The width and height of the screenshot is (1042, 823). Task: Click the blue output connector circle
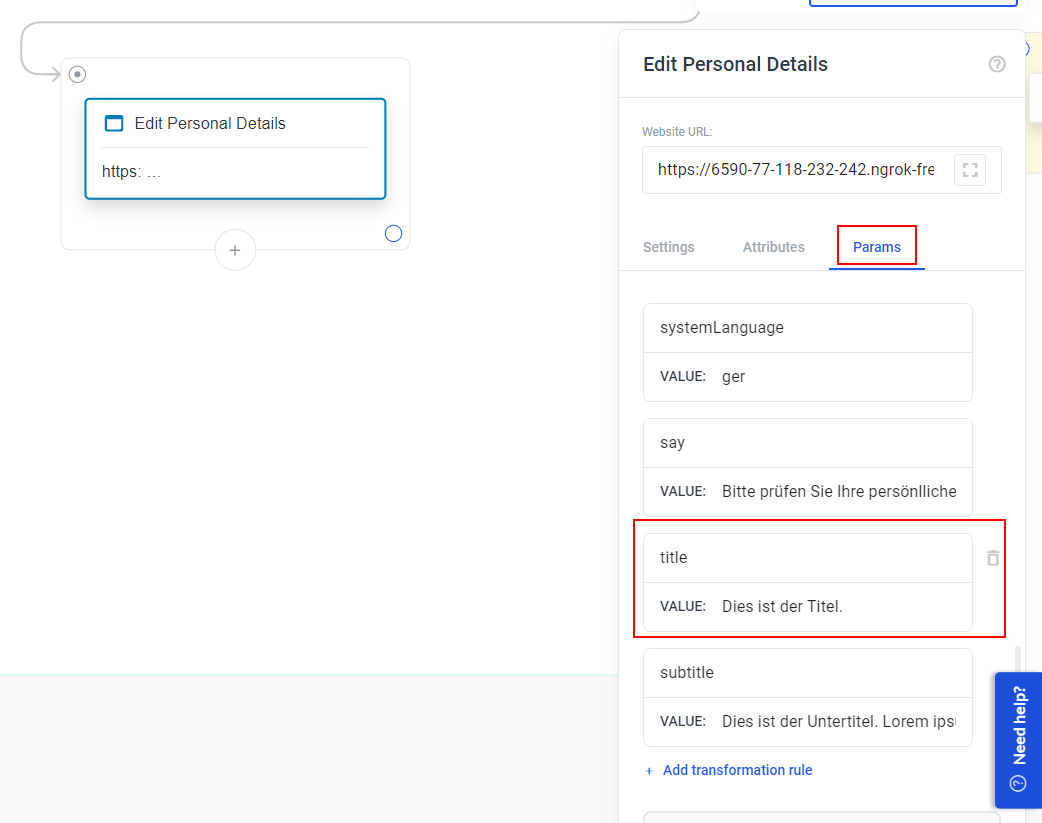pos(393,234)
